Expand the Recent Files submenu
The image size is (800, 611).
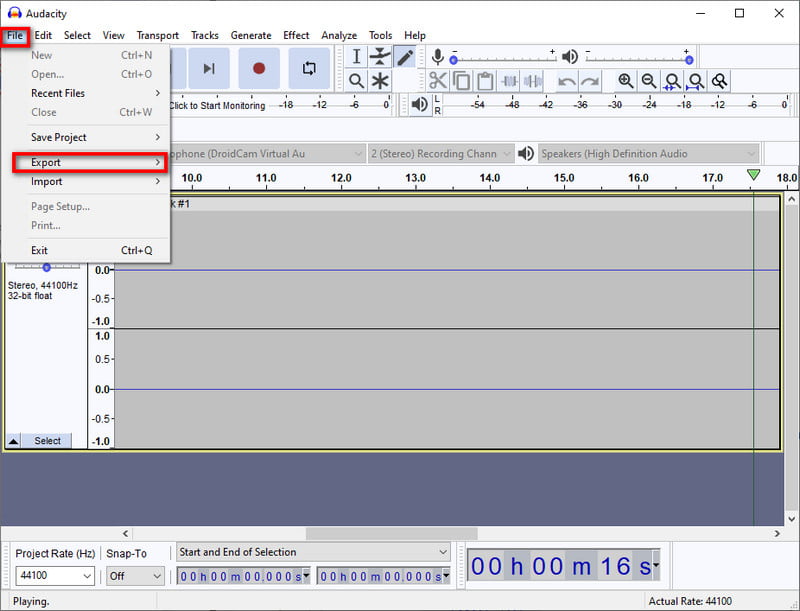(86, 93)
